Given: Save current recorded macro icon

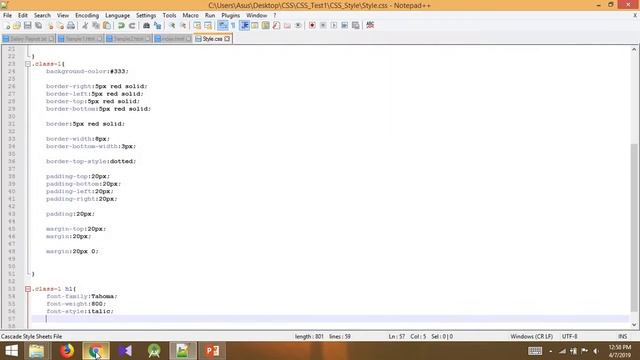Looking at the screenshot, I should click(356, 25).
